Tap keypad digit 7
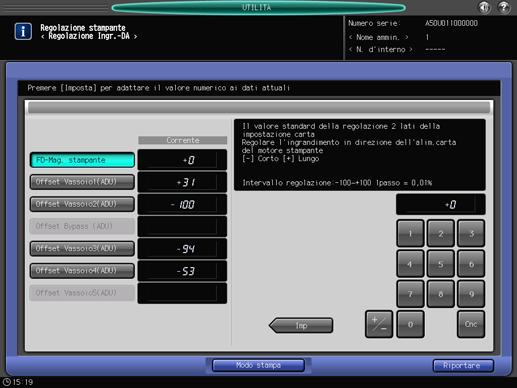This screenshot has width=517, height=388. coord(410,294)
